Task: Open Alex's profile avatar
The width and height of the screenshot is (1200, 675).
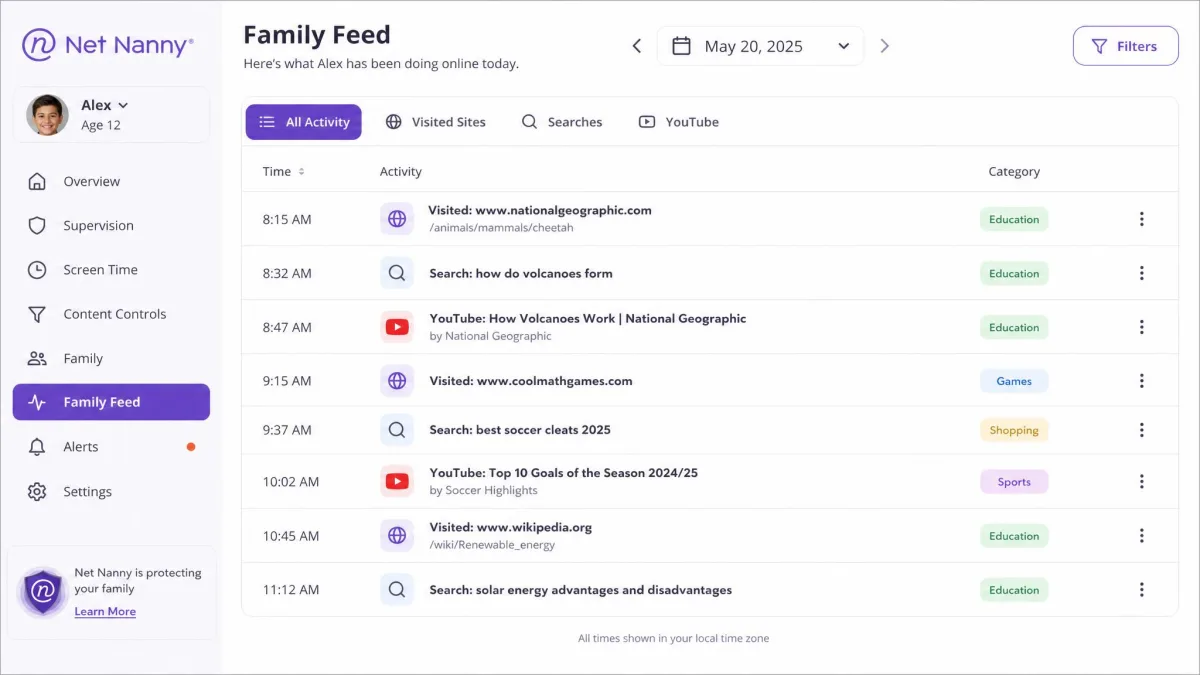Action: [47, 115]
